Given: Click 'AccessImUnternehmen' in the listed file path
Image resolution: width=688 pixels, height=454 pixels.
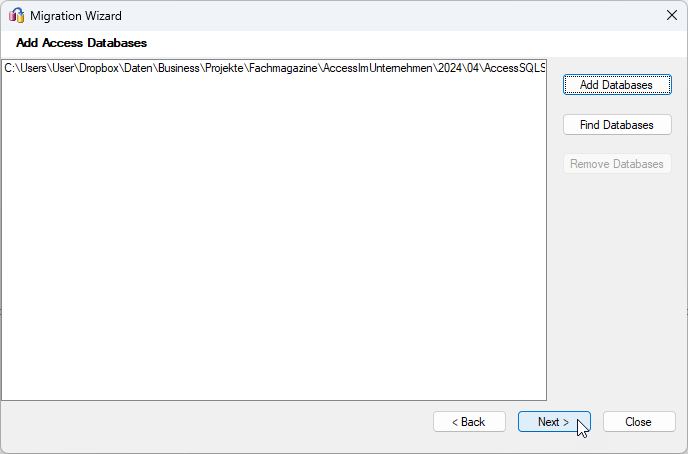Looking at the screenshot, I should coord(373,68).
